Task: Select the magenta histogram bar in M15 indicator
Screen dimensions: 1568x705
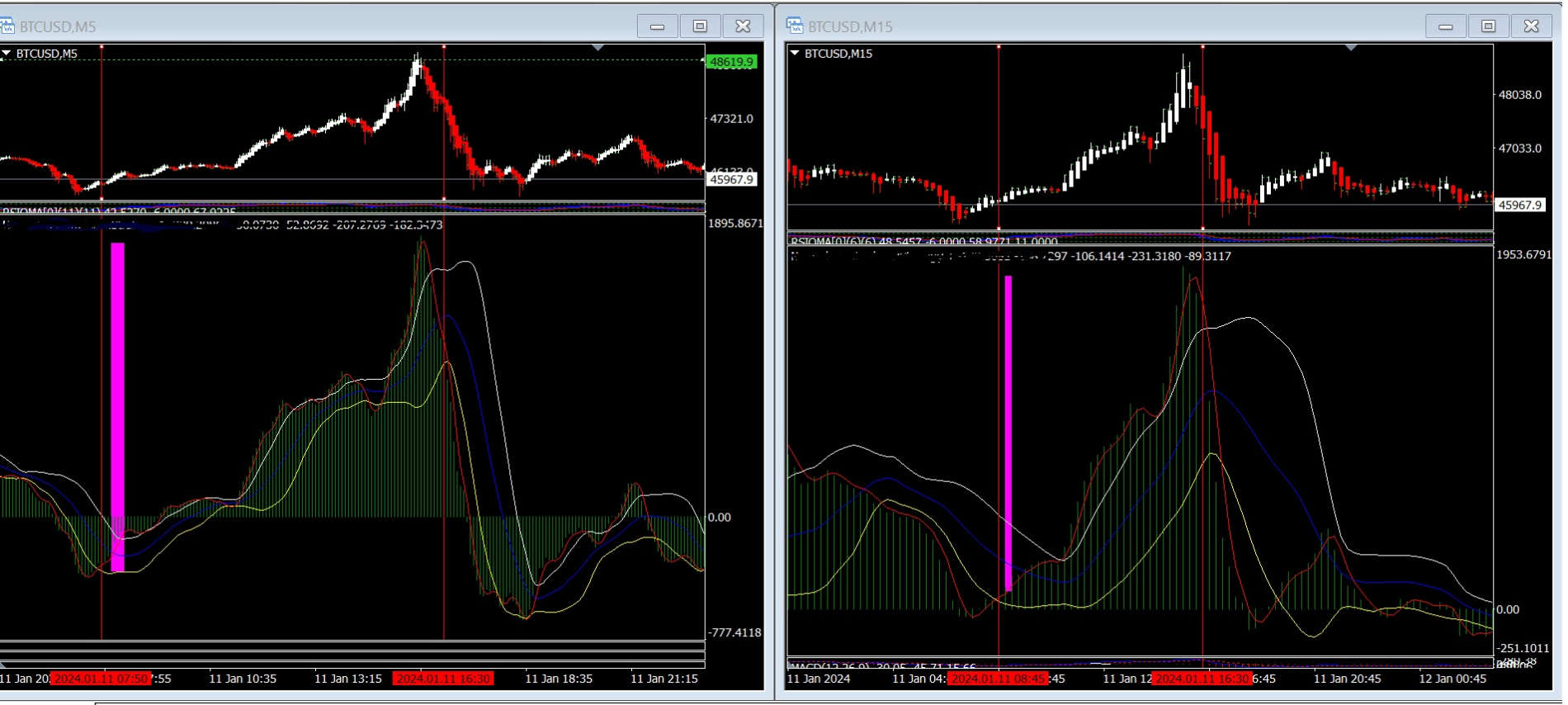Action: click(x=1008, y=433)
